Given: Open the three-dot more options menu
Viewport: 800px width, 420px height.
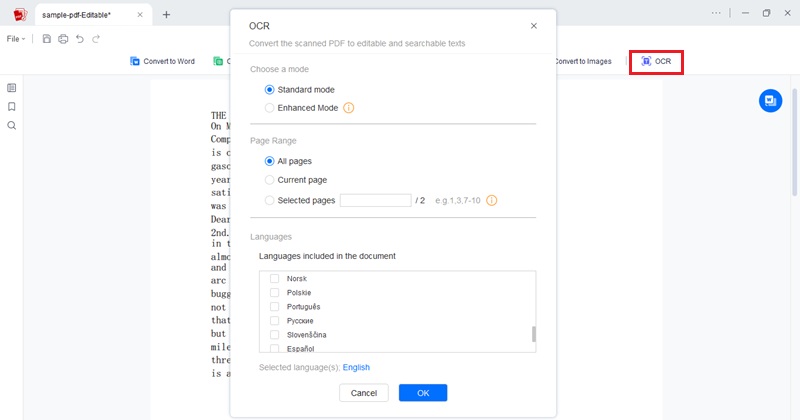Looking at the screenshot, I should coord(716,13).
